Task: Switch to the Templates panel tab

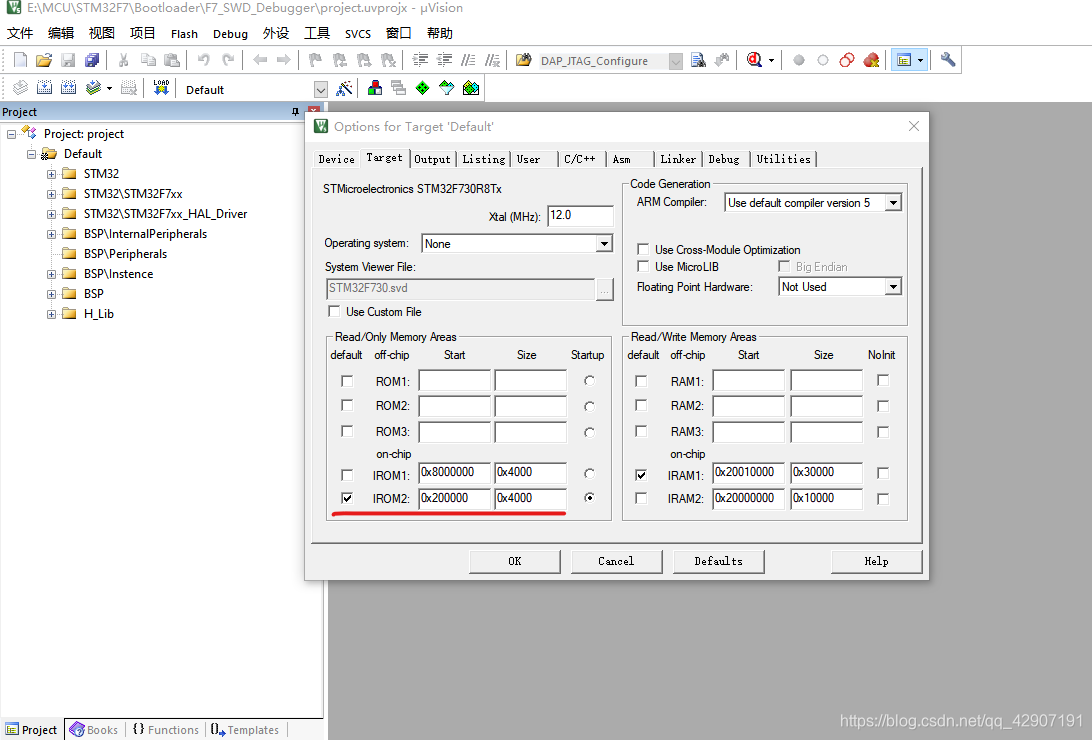Action: [x=244, y=730]
